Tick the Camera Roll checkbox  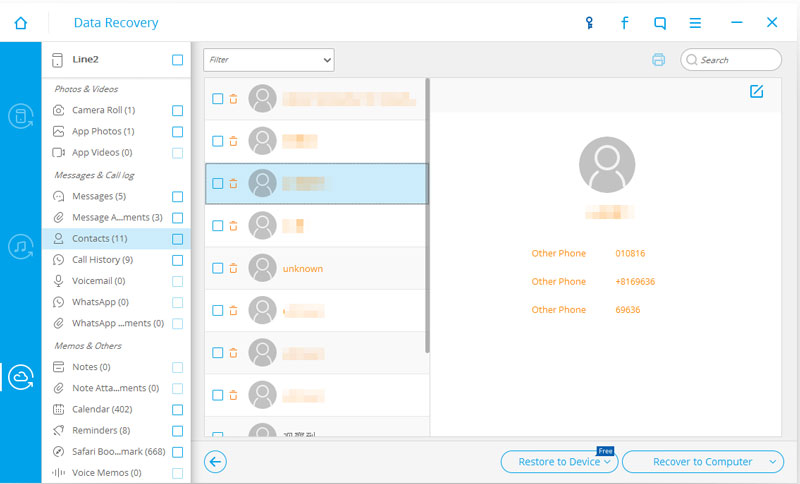pos(178,111)
